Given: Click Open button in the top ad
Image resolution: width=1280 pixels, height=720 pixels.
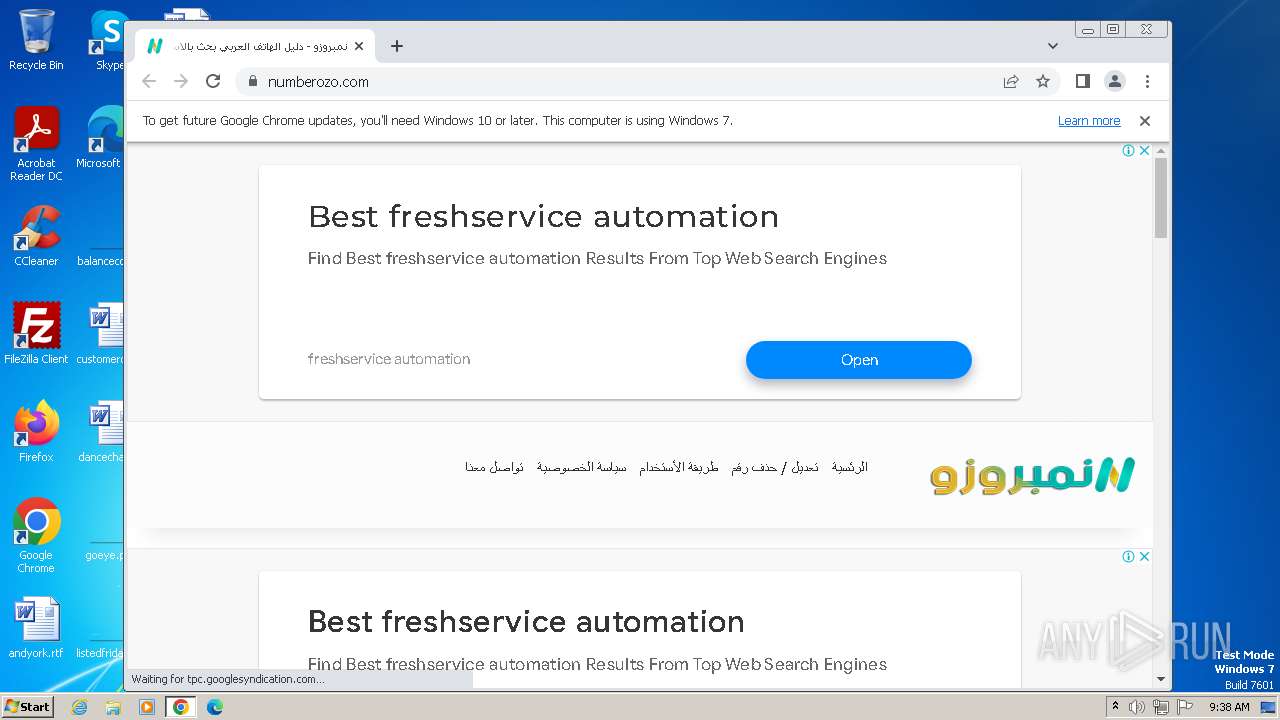Looking at the screenshot, I should tap(859, 360).
